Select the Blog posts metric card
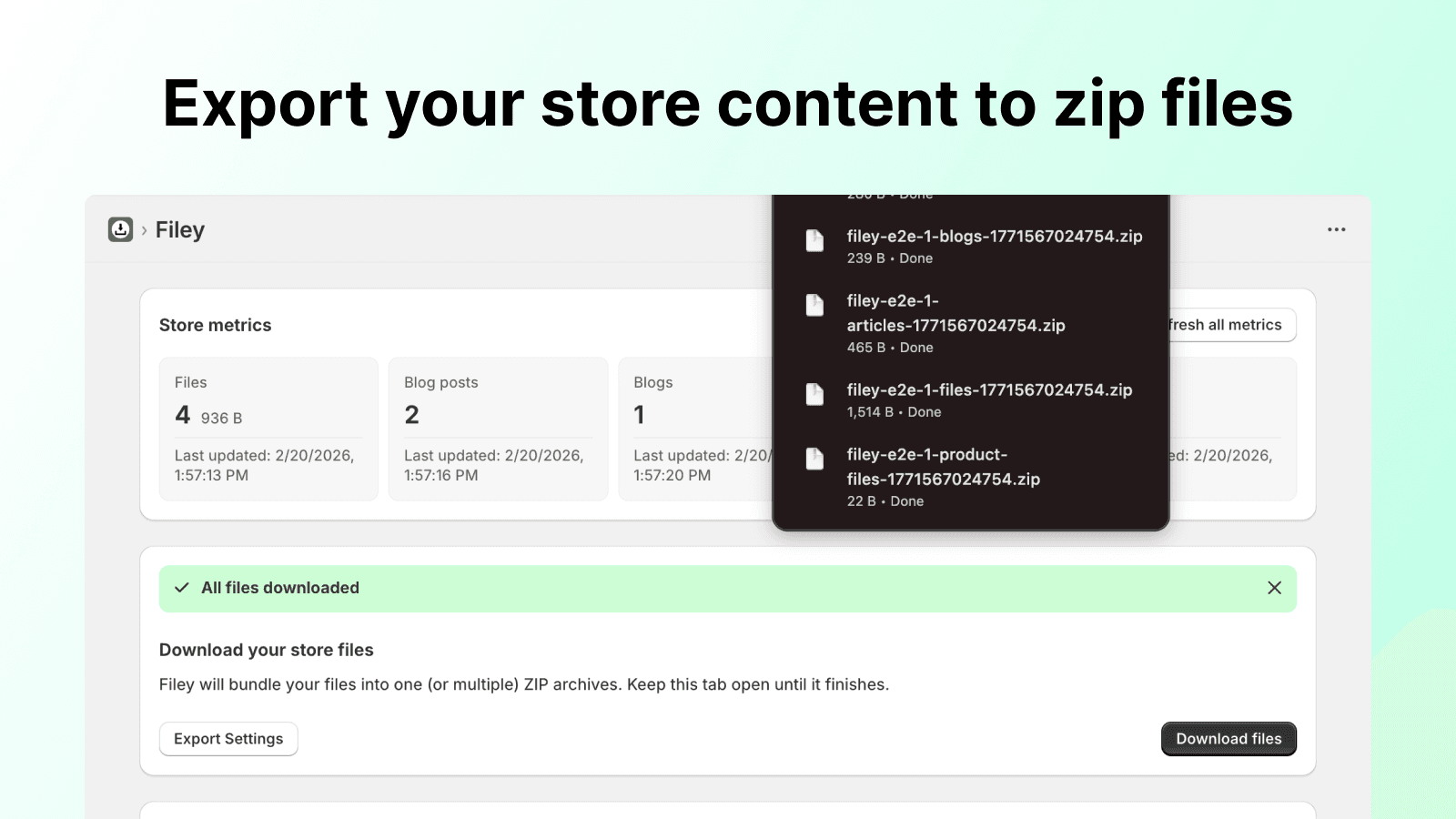1456x819 pixels. coord(498,429)
